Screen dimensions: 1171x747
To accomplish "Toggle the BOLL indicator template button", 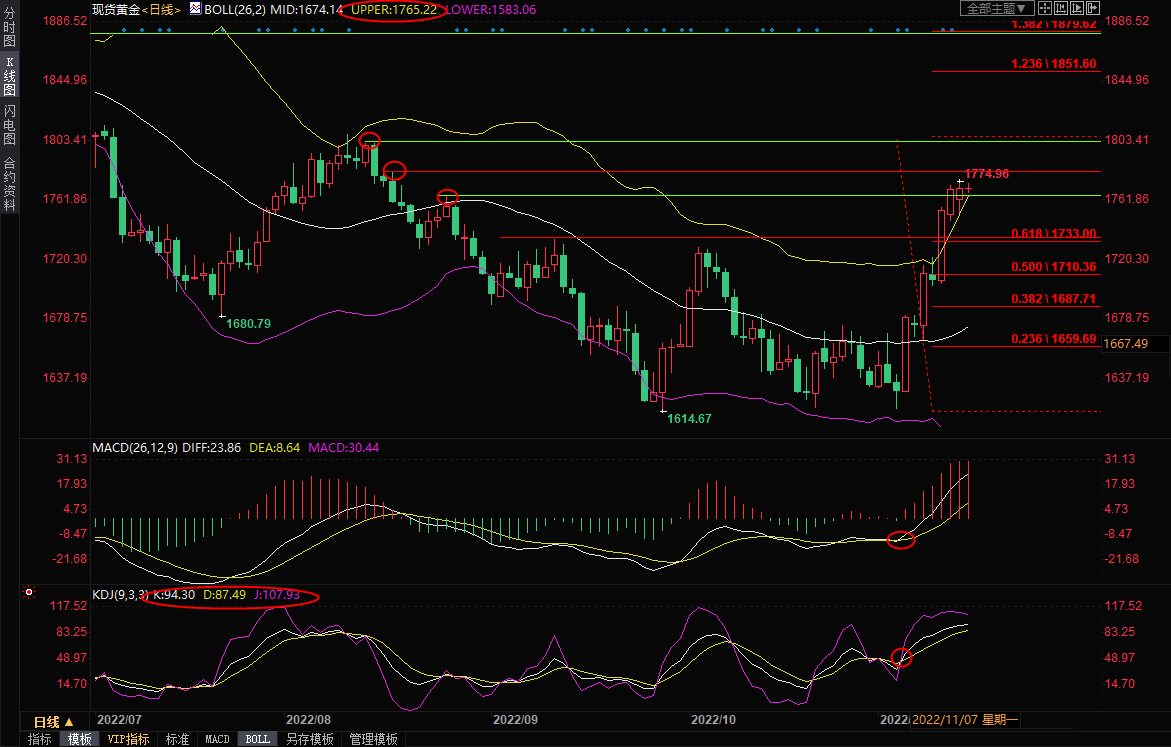I will coord(257,740).
